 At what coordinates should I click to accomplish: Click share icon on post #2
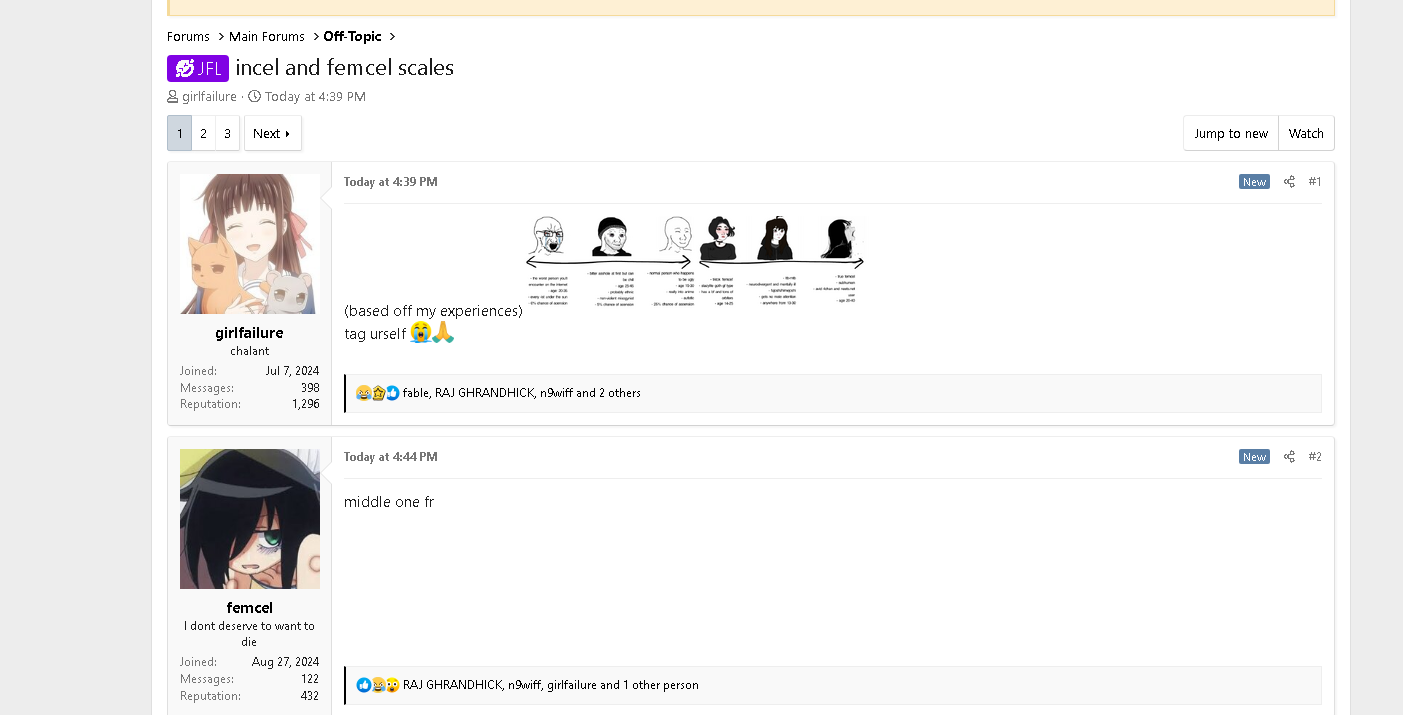pos(1289,457)
